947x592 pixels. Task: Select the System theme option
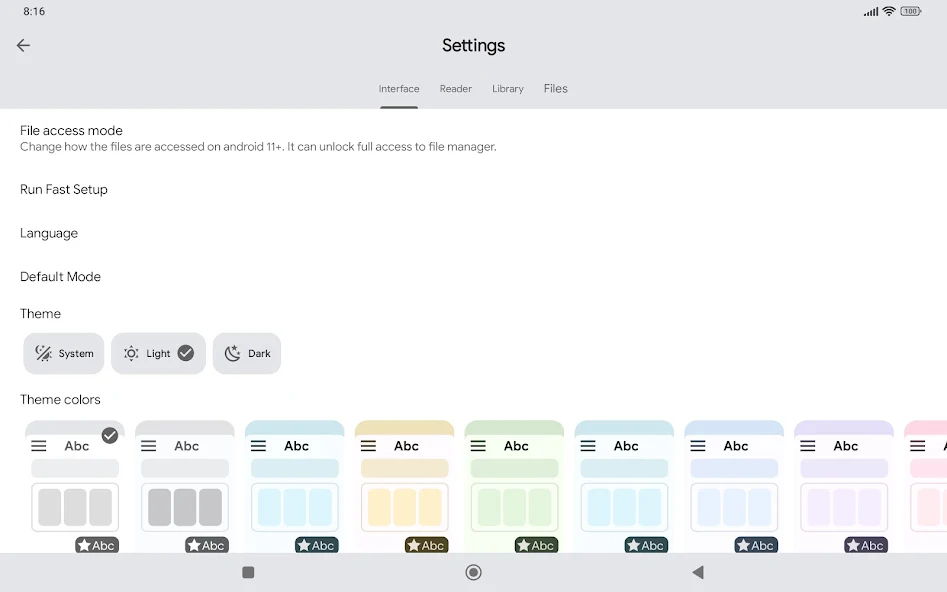63,353
